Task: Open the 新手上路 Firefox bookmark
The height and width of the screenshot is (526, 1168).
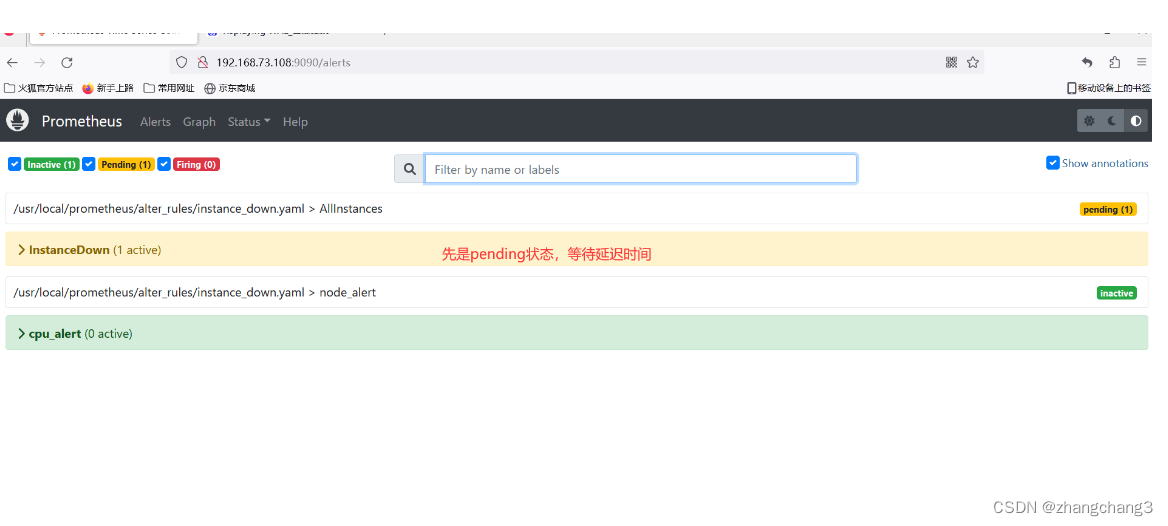Action: [x=108, y=88]
